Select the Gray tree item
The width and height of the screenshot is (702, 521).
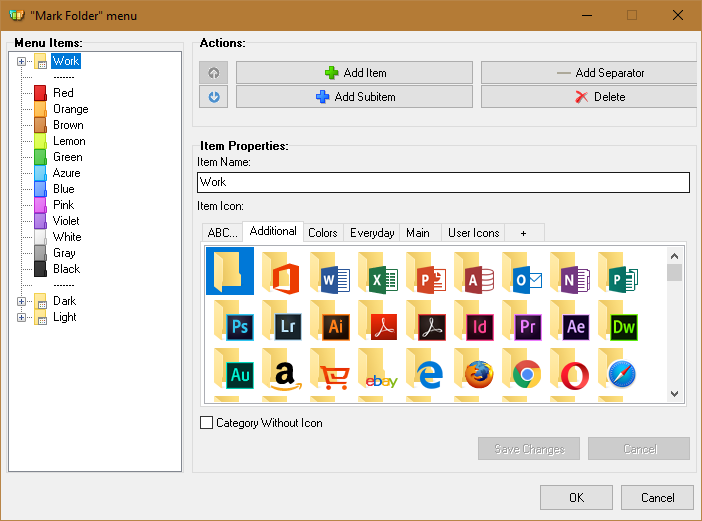coord(64,253)
